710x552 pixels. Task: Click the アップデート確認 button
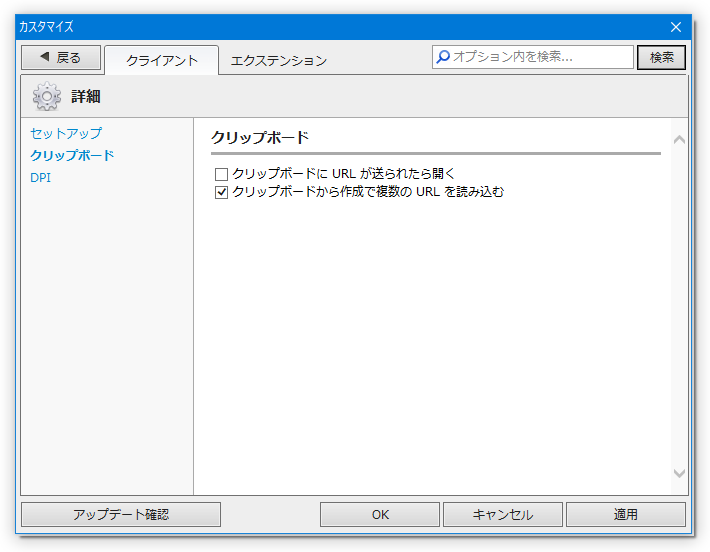pyautogui.click(x=121, y=514)
